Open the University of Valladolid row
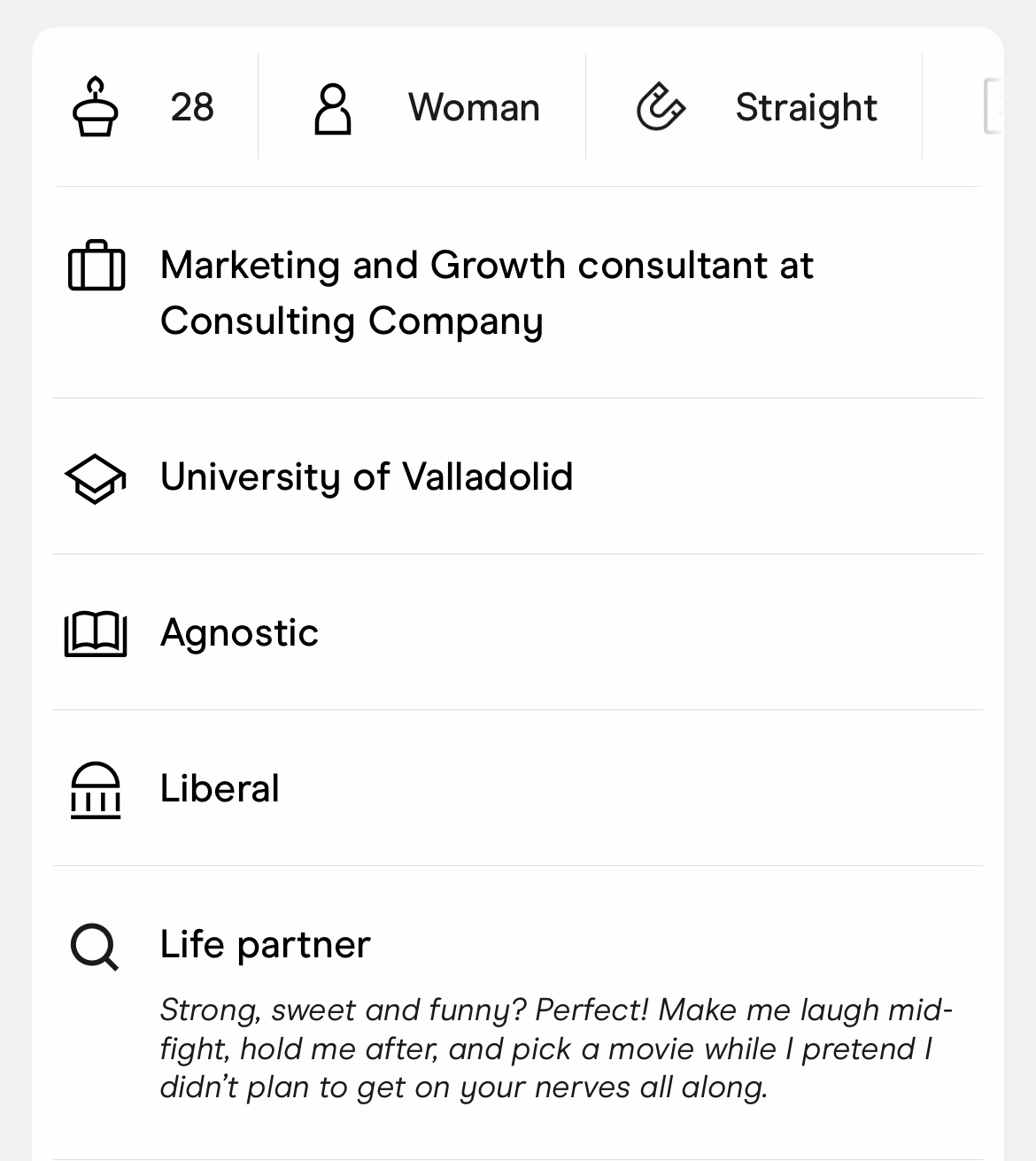Image resolution: width=1036 pixels, height=1161 pixels. tap(518, 476)
